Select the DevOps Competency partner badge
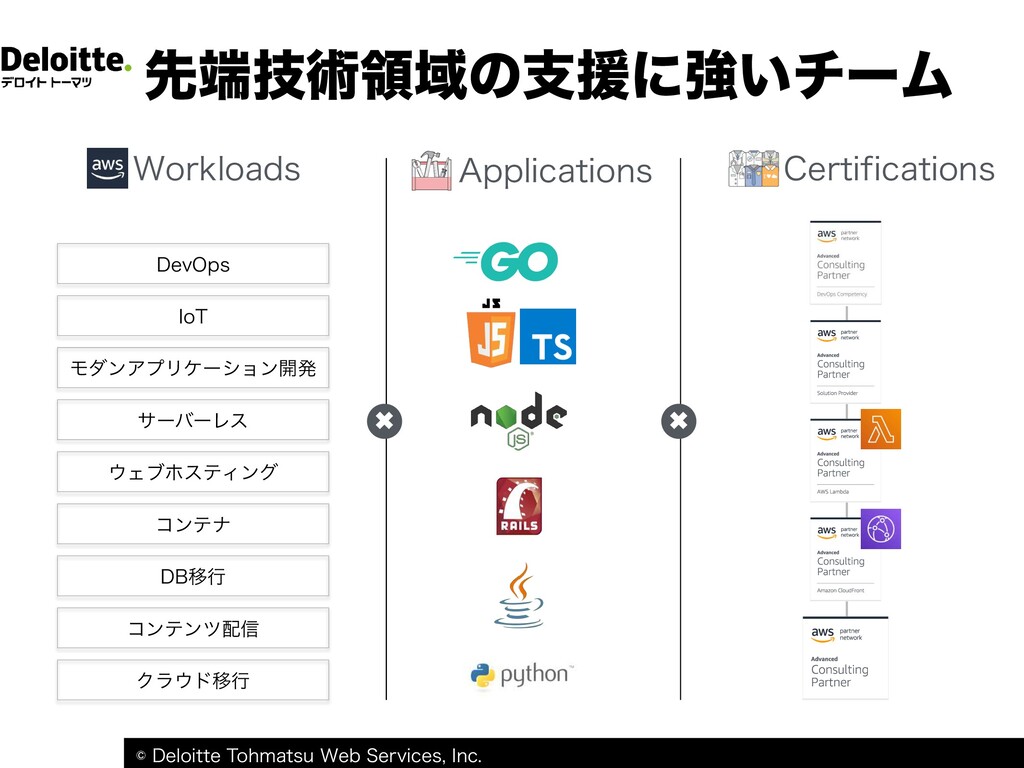Screen dimensions: 1024x768 click(x=846, y=263)
